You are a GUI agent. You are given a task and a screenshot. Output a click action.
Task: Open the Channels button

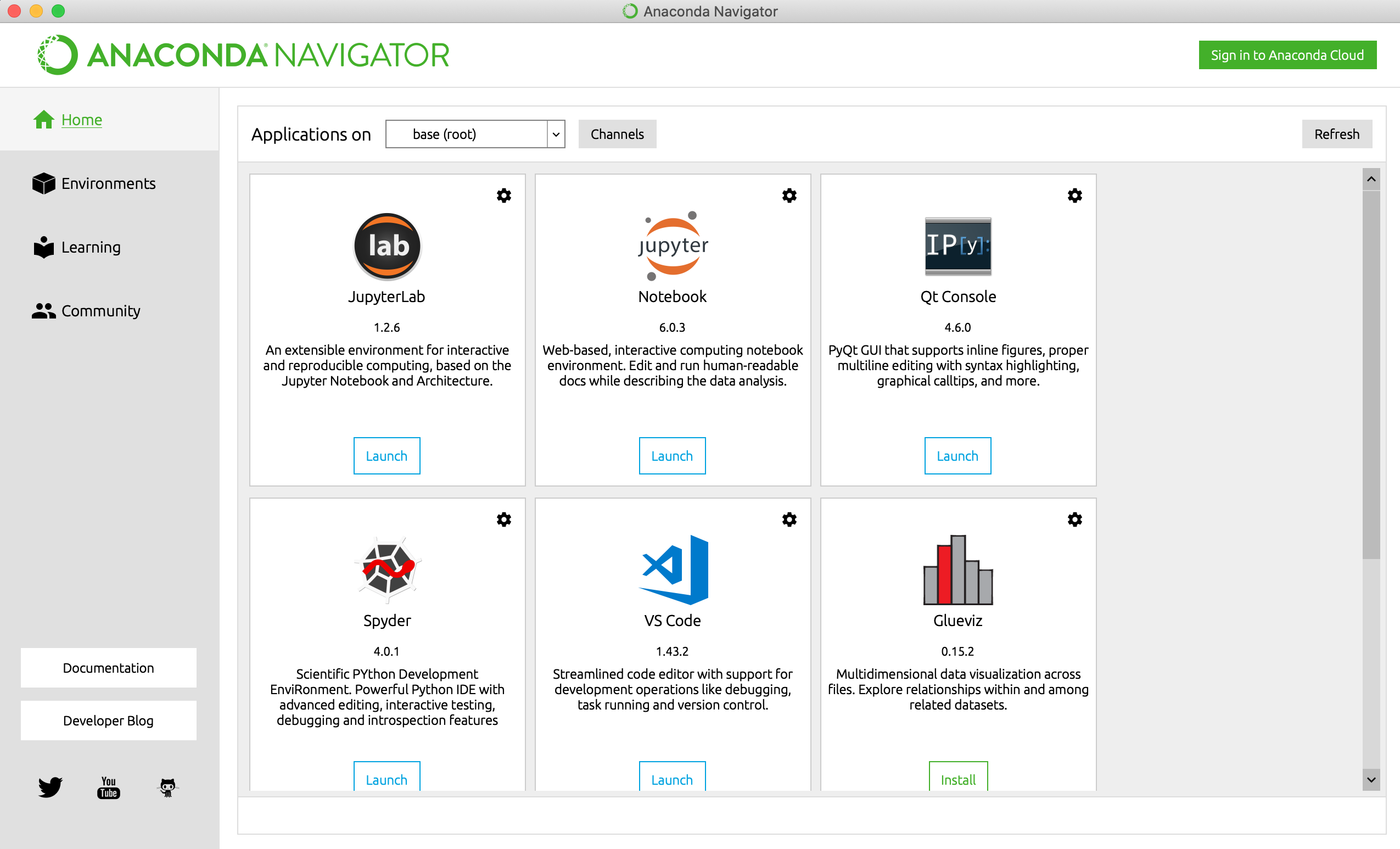point(617,134)
